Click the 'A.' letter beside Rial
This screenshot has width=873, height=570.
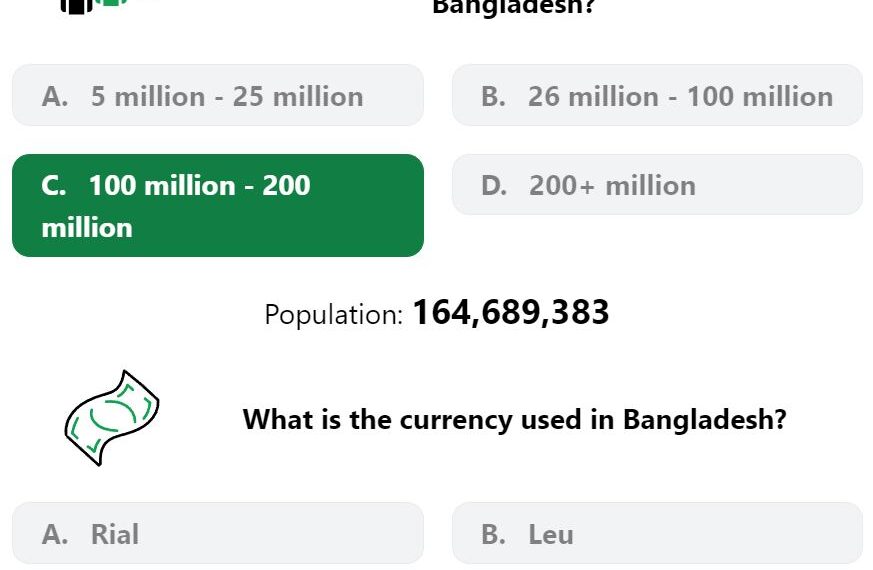tap(55, 534)
